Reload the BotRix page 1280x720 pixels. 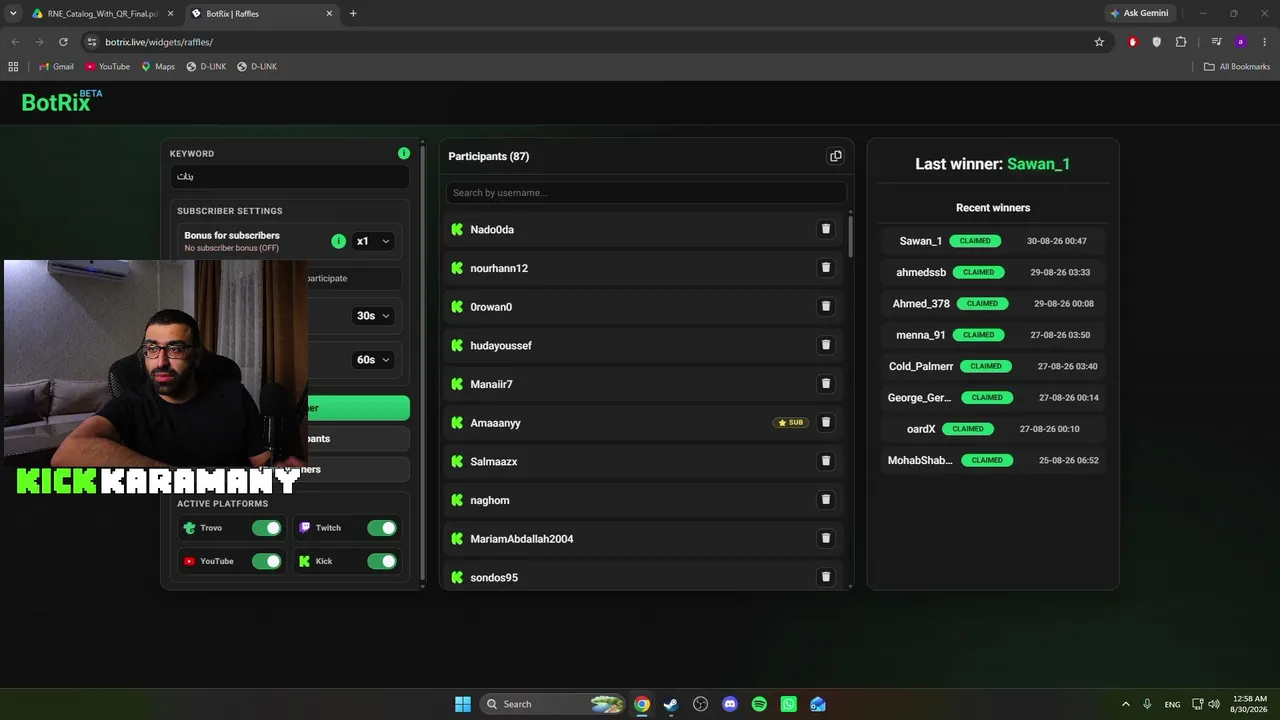[x=63, y=42]
